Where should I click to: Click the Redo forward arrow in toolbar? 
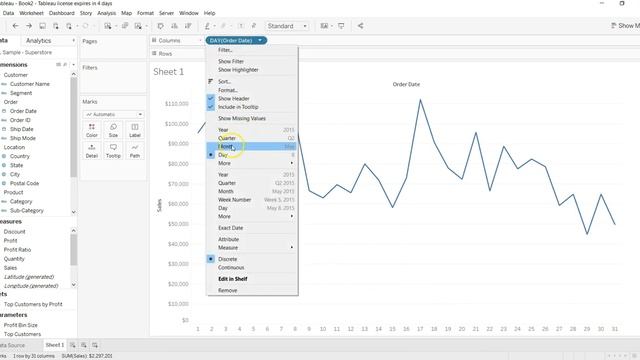pos(29,26)
